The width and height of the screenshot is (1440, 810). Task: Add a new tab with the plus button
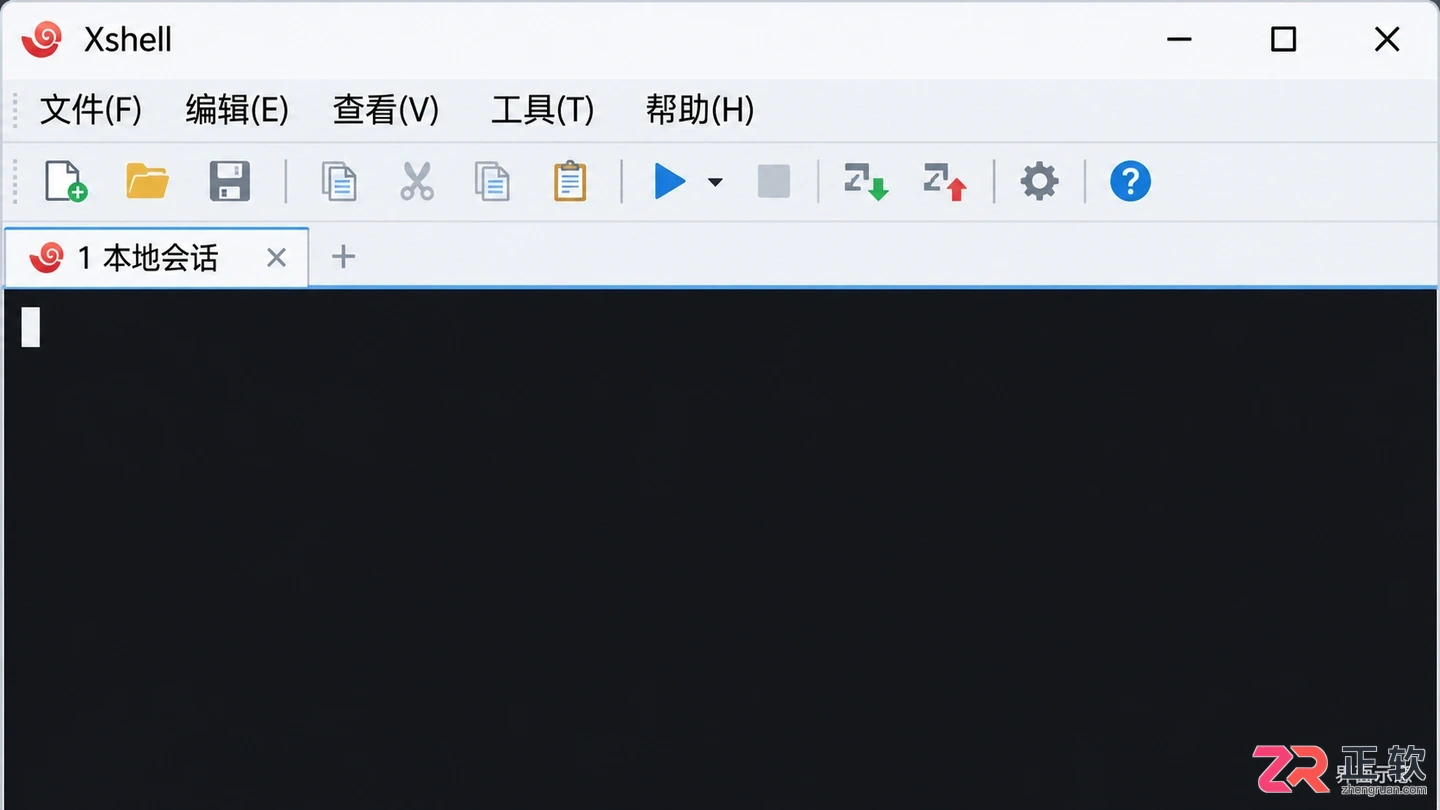tap(343, 257)
